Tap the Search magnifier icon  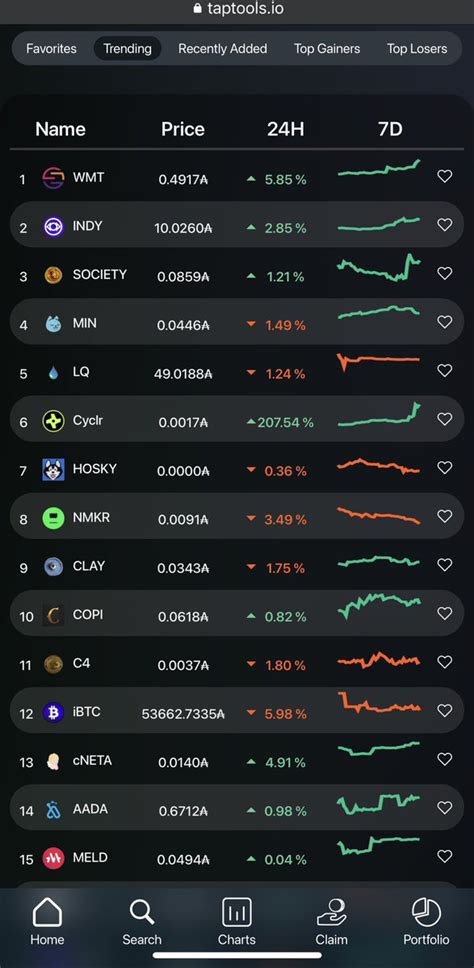coord(142,912)
